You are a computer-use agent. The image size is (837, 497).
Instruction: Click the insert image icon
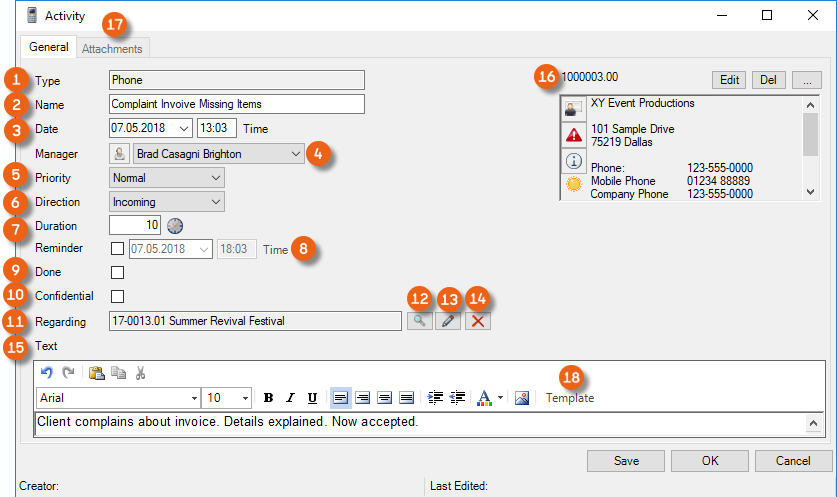pos(521,397)
